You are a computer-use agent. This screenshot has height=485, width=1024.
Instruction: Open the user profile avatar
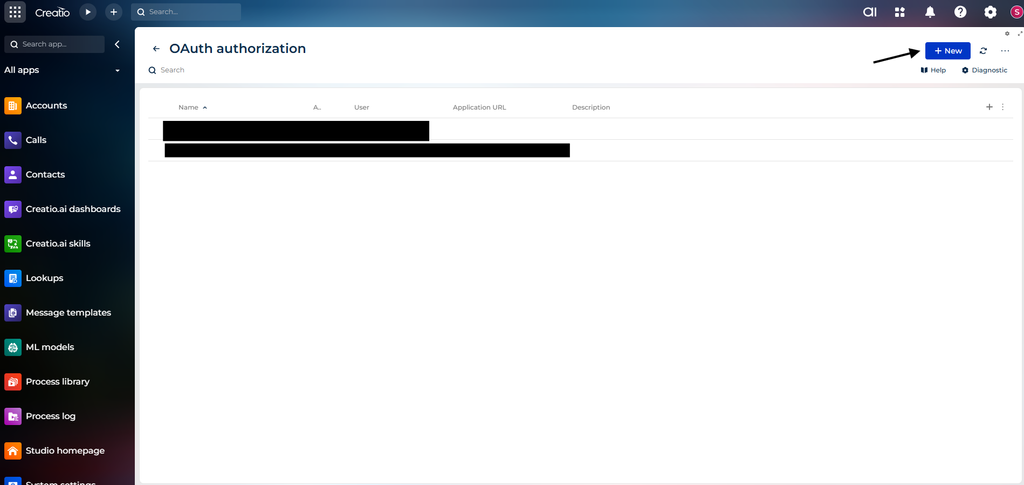tap(1016, 12)
